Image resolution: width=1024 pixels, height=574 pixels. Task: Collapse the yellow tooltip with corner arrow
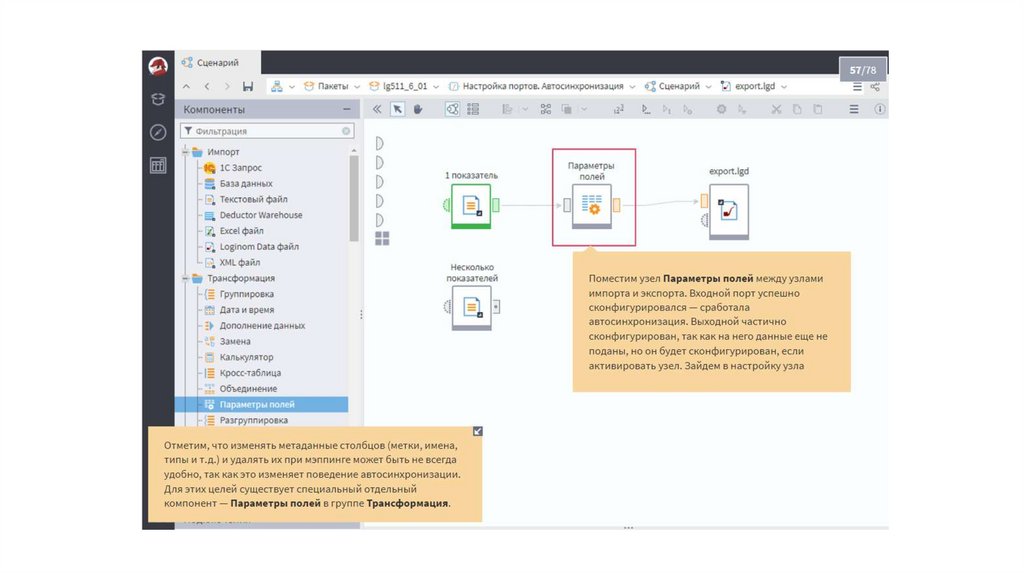[477, 432]
